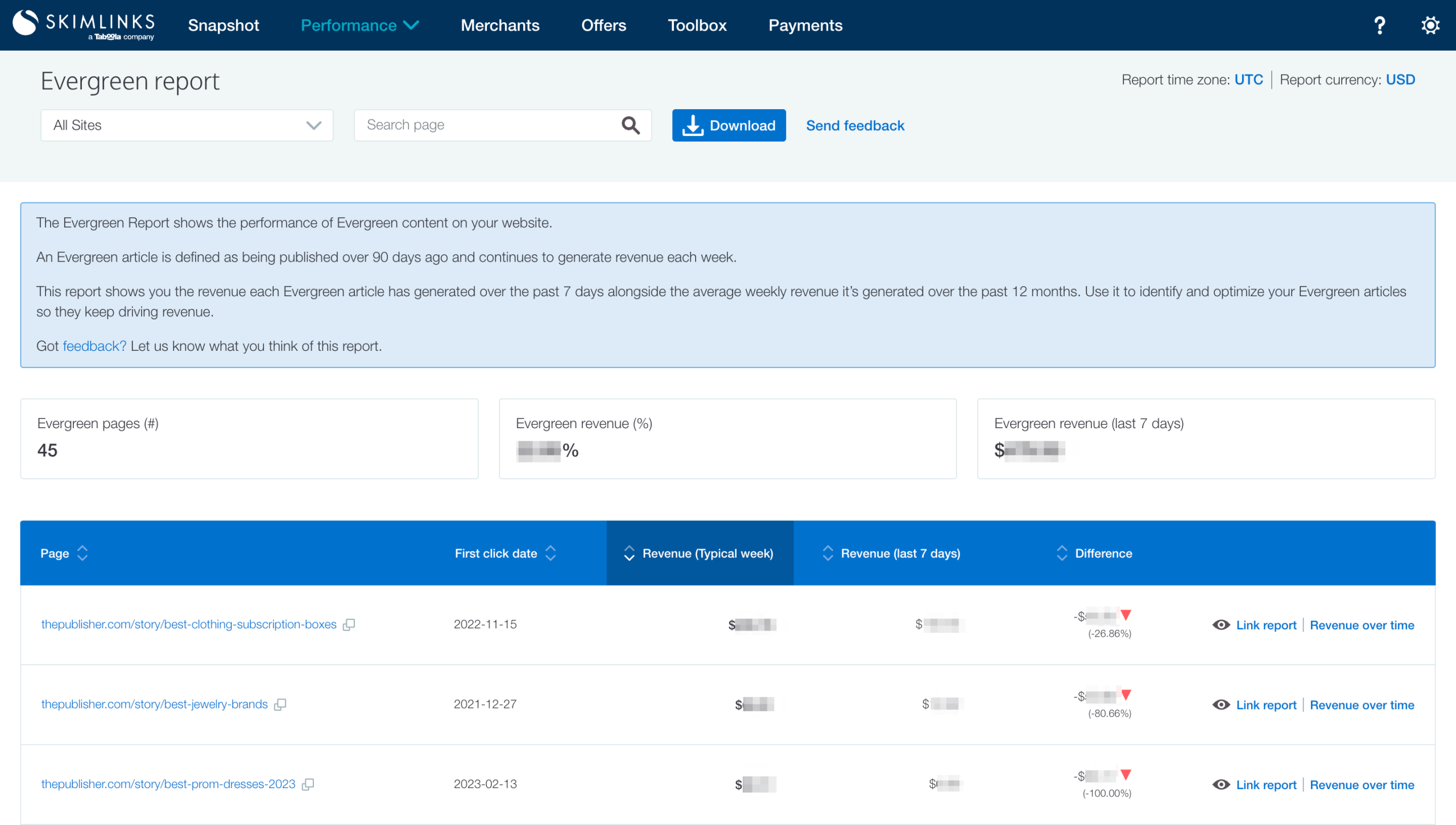1456x825 pixels.
Task: Copy the best-clothing-subscription-boxes page URL
Action: tap(349, 625)
